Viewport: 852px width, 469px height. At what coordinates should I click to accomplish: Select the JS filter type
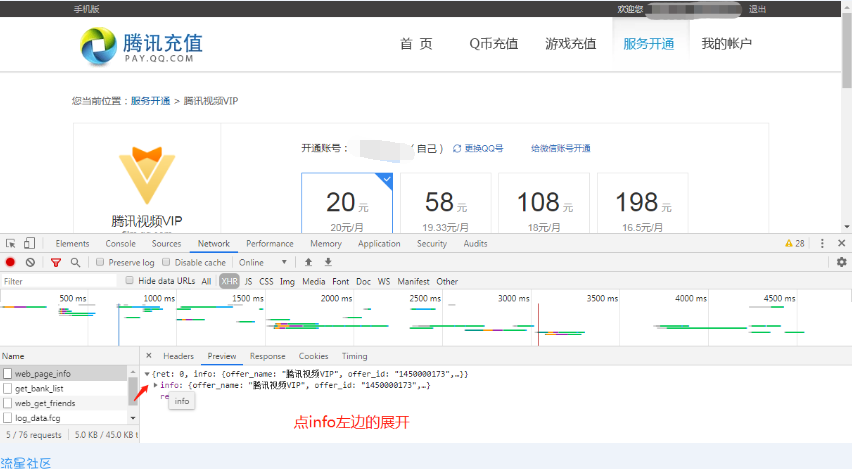248,281
